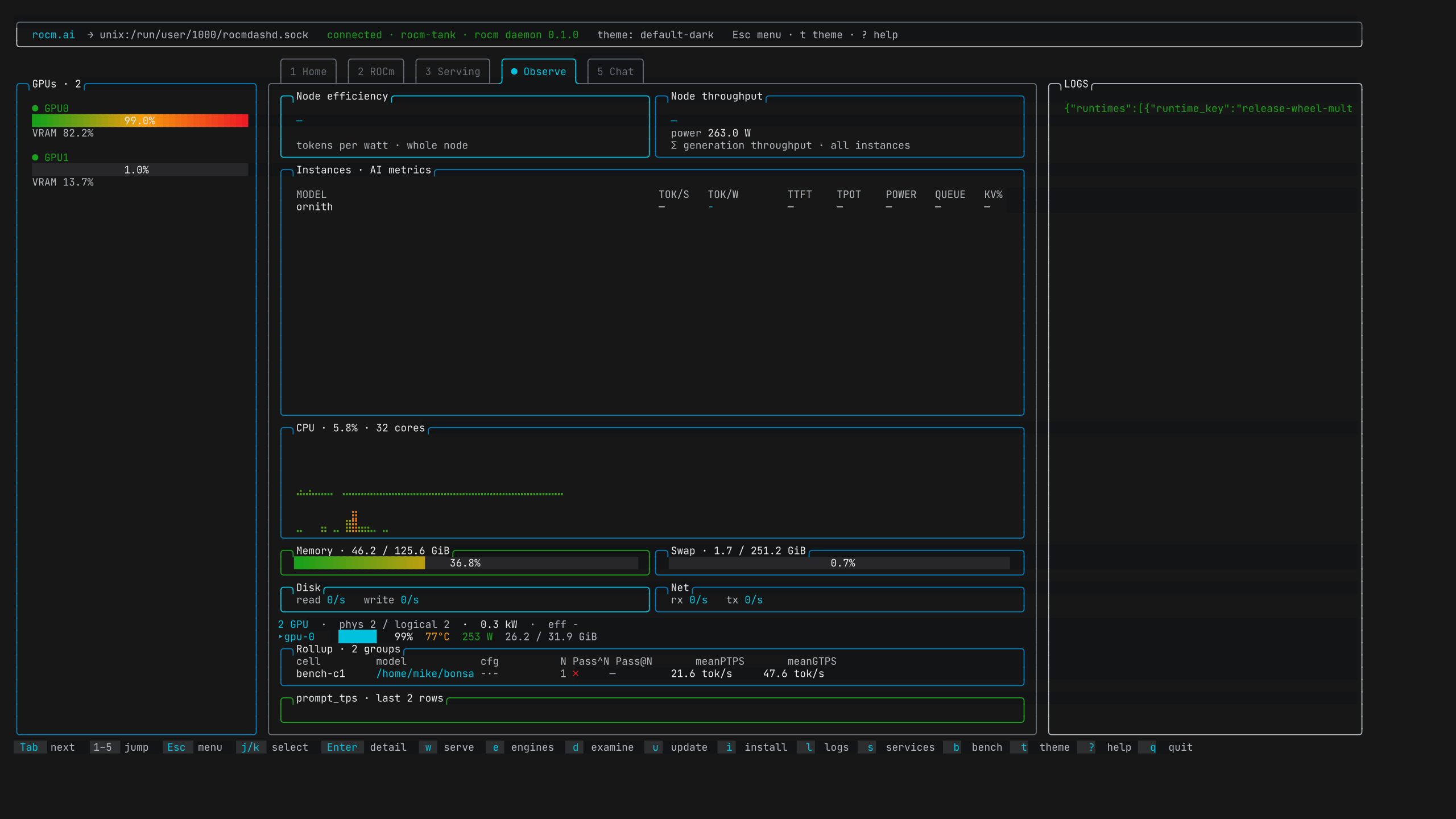Open the /home/mike/bonsa model path

[x=425, y=673]
